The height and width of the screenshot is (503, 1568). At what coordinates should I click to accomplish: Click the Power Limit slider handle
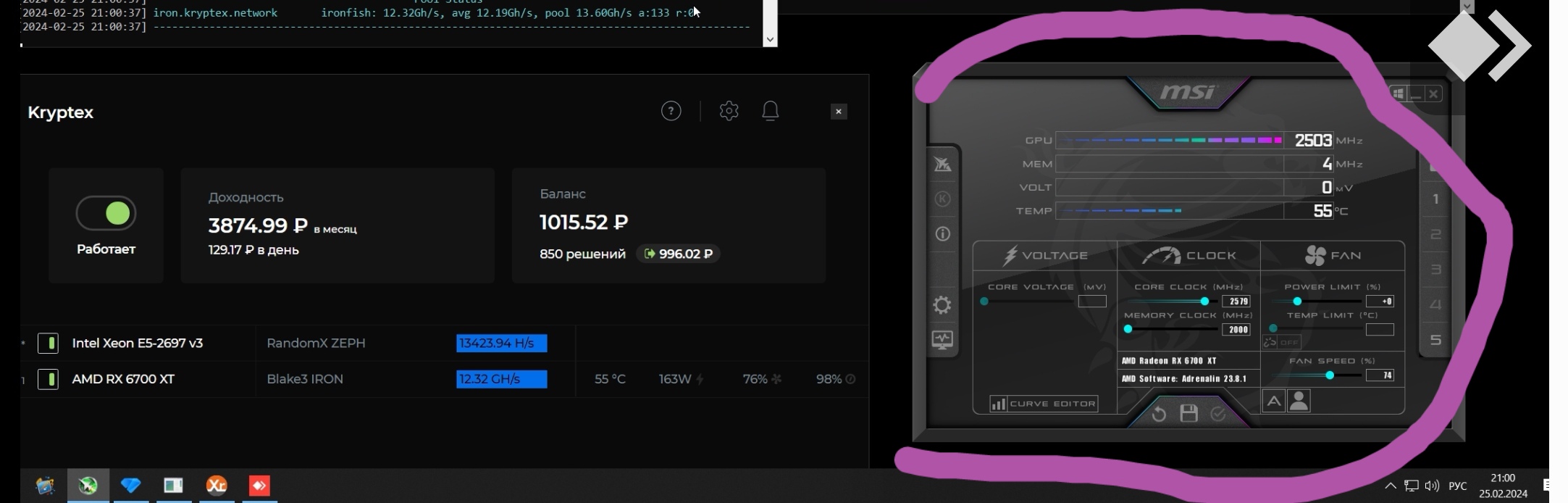1297,302
